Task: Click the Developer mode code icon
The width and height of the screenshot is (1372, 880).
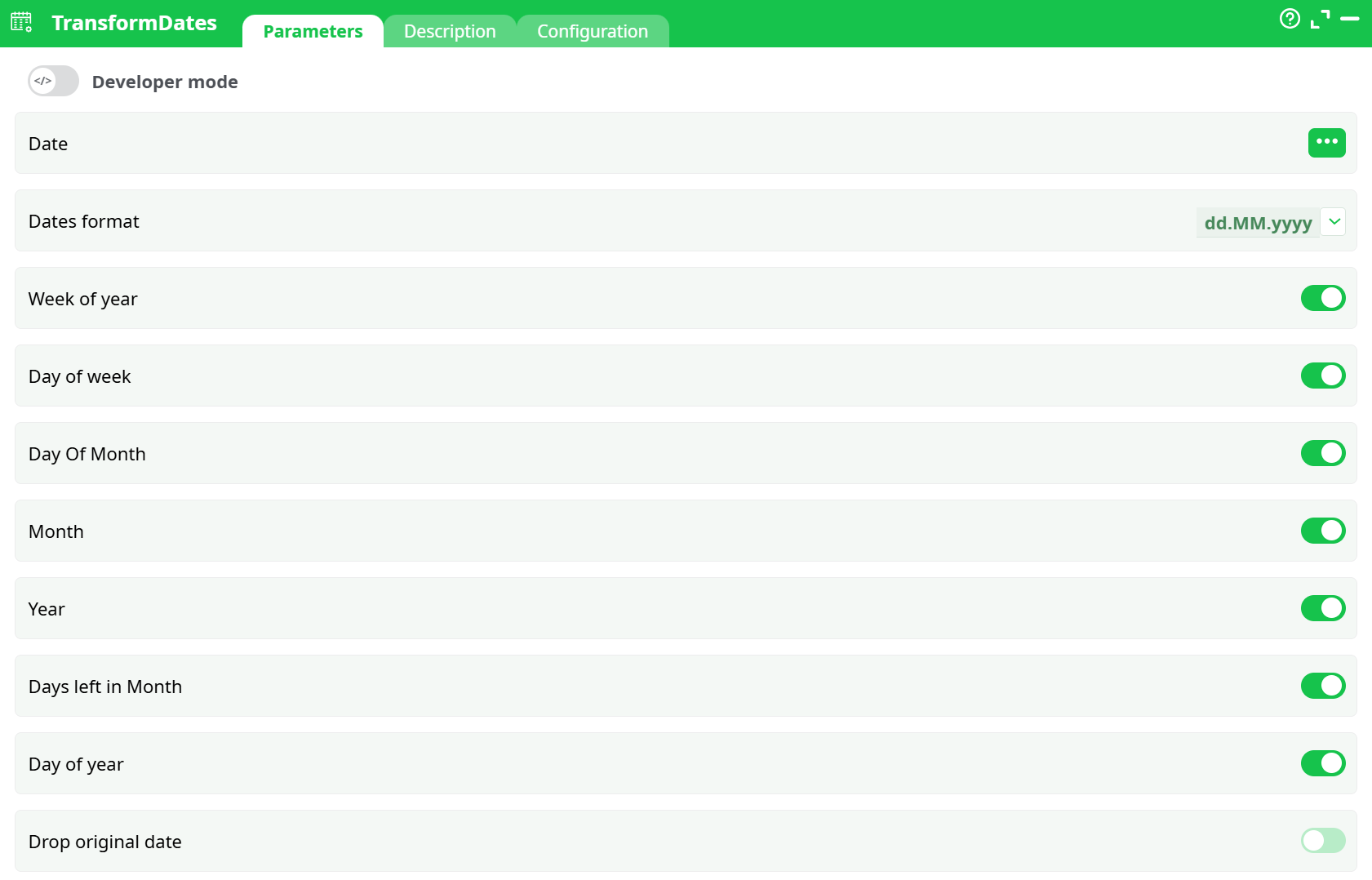Action: (x=42, y=81)
